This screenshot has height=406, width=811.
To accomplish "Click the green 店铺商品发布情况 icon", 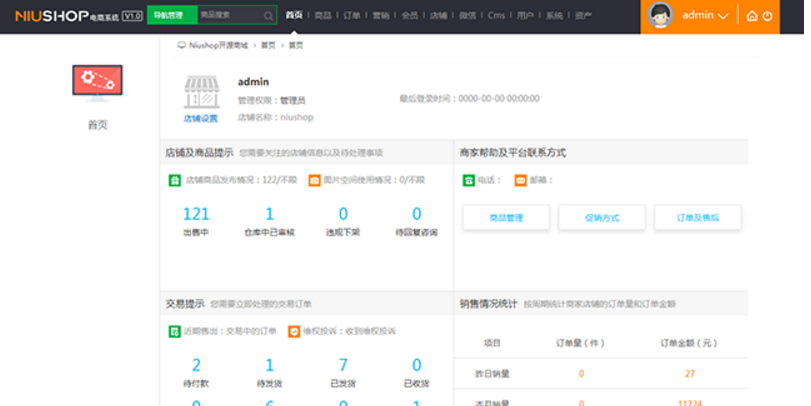I will [175, 180].
